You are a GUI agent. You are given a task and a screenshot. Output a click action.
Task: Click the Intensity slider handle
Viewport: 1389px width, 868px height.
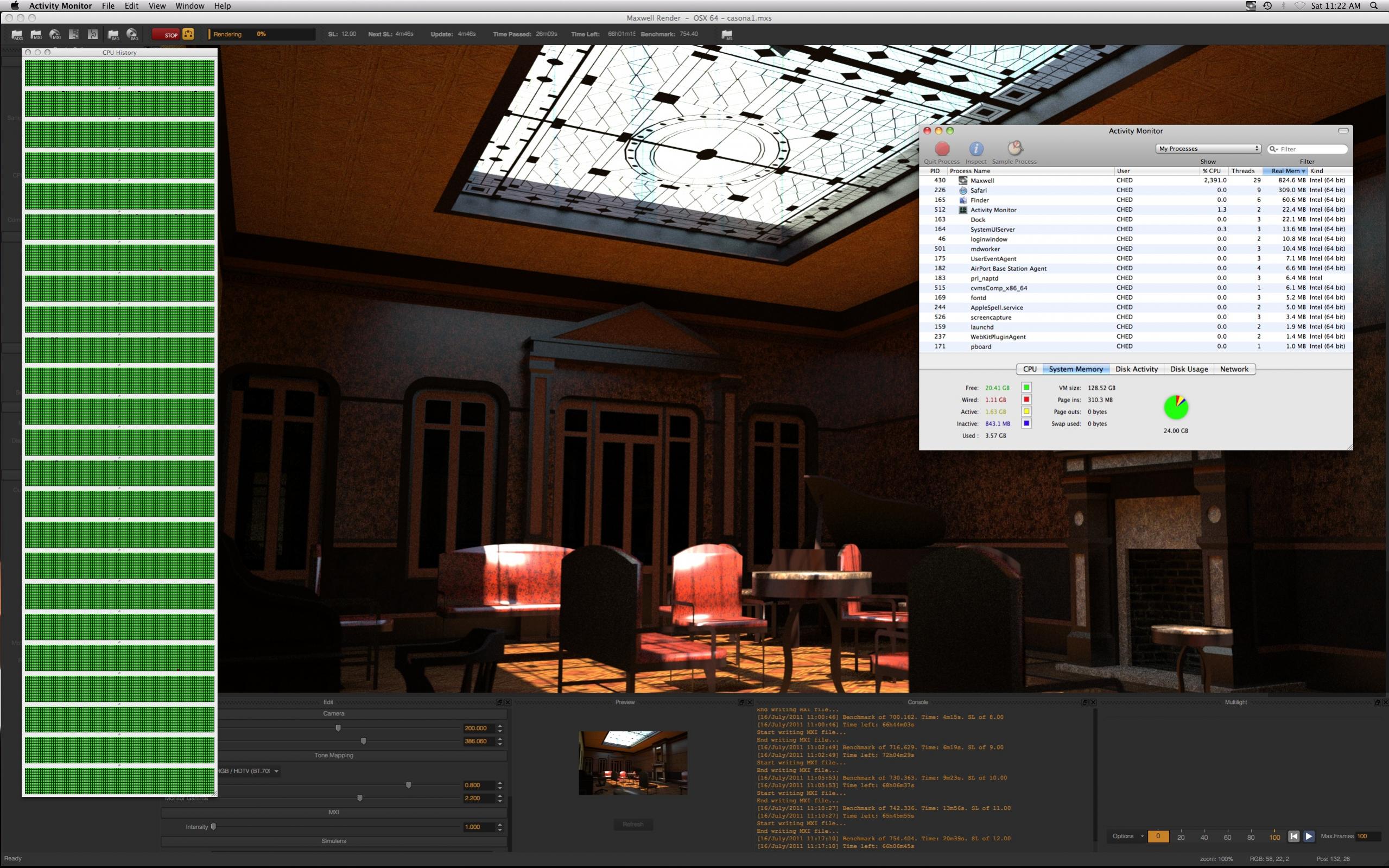pos(213,827)
